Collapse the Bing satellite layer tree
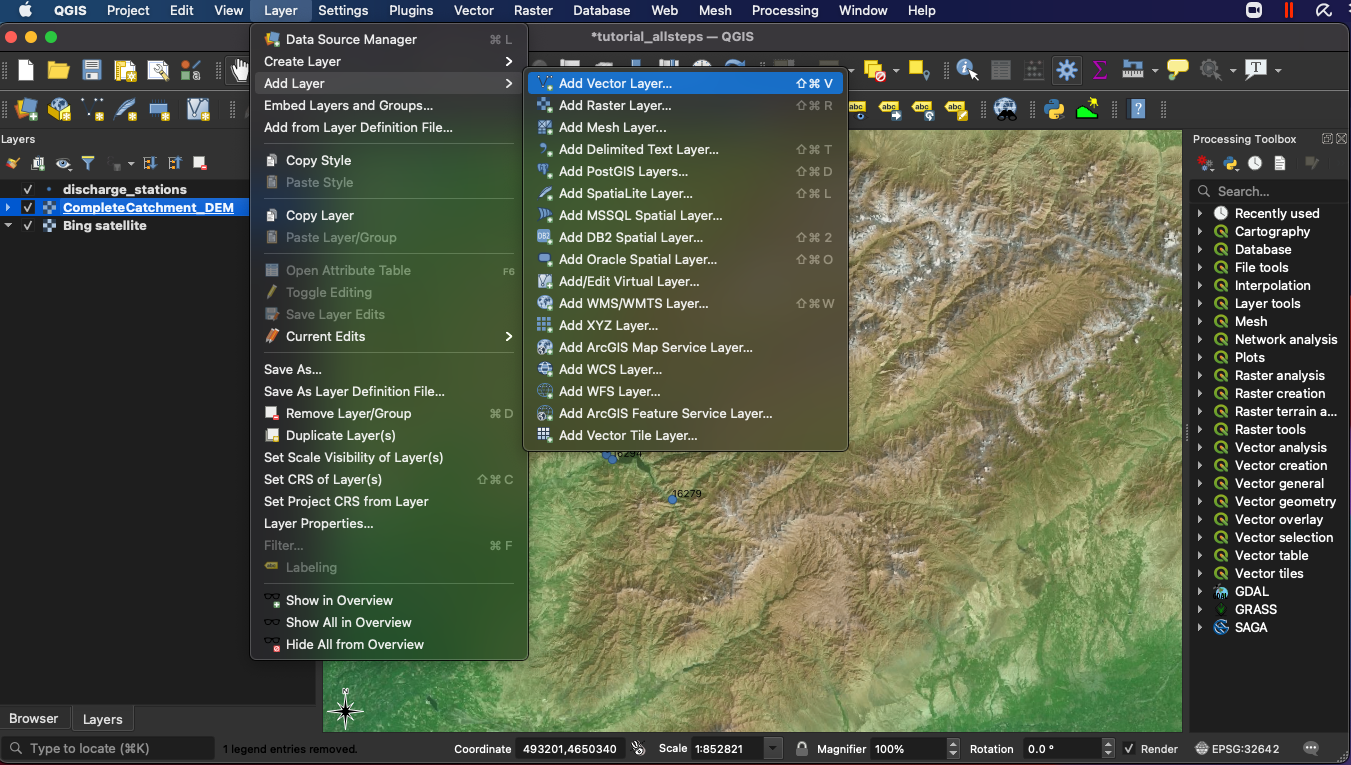 pyautogui.click(x=8, y=226)
